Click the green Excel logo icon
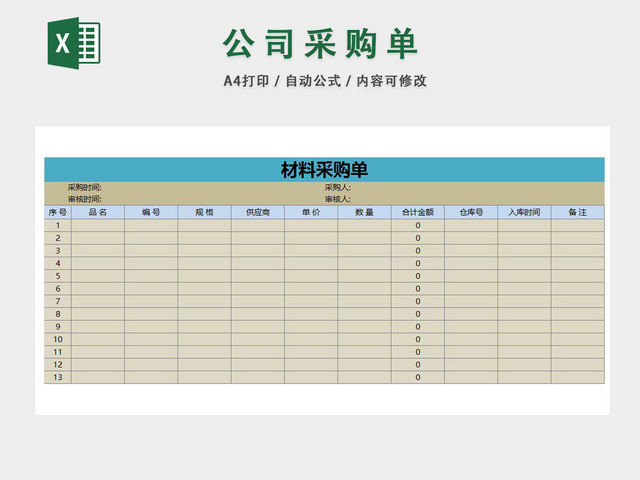This screenshot has width=640, height=480. click(x=74, y=43)
